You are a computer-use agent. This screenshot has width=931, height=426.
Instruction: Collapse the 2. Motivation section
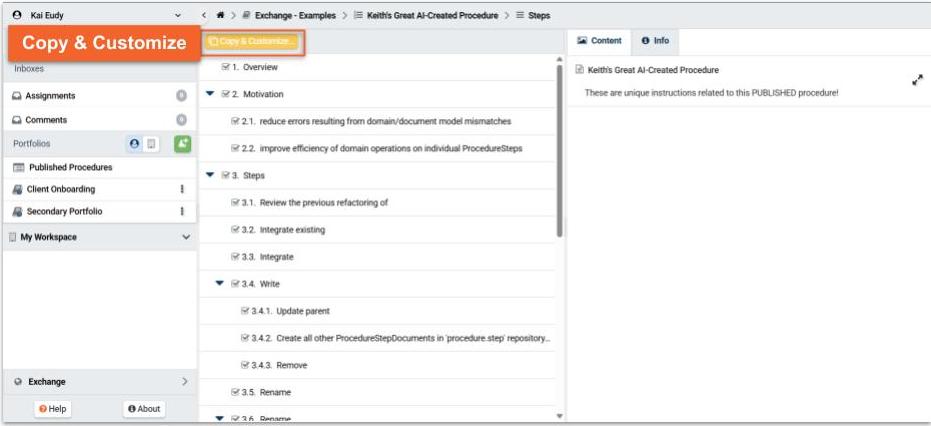(210, 94)
